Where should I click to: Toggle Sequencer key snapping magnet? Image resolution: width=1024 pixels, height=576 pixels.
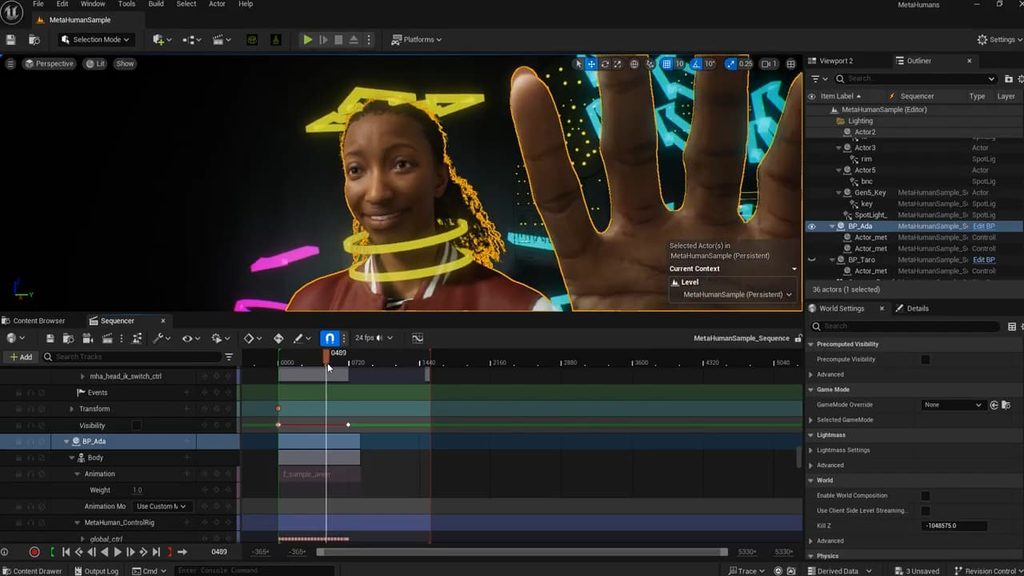coord(329,338)
